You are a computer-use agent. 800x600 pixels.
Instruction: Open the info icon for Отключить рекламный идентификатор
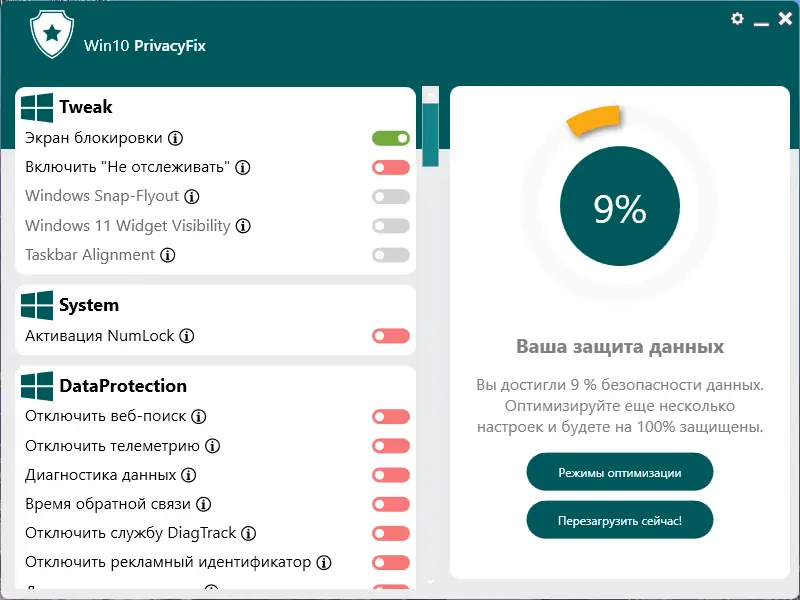point(325,562)
